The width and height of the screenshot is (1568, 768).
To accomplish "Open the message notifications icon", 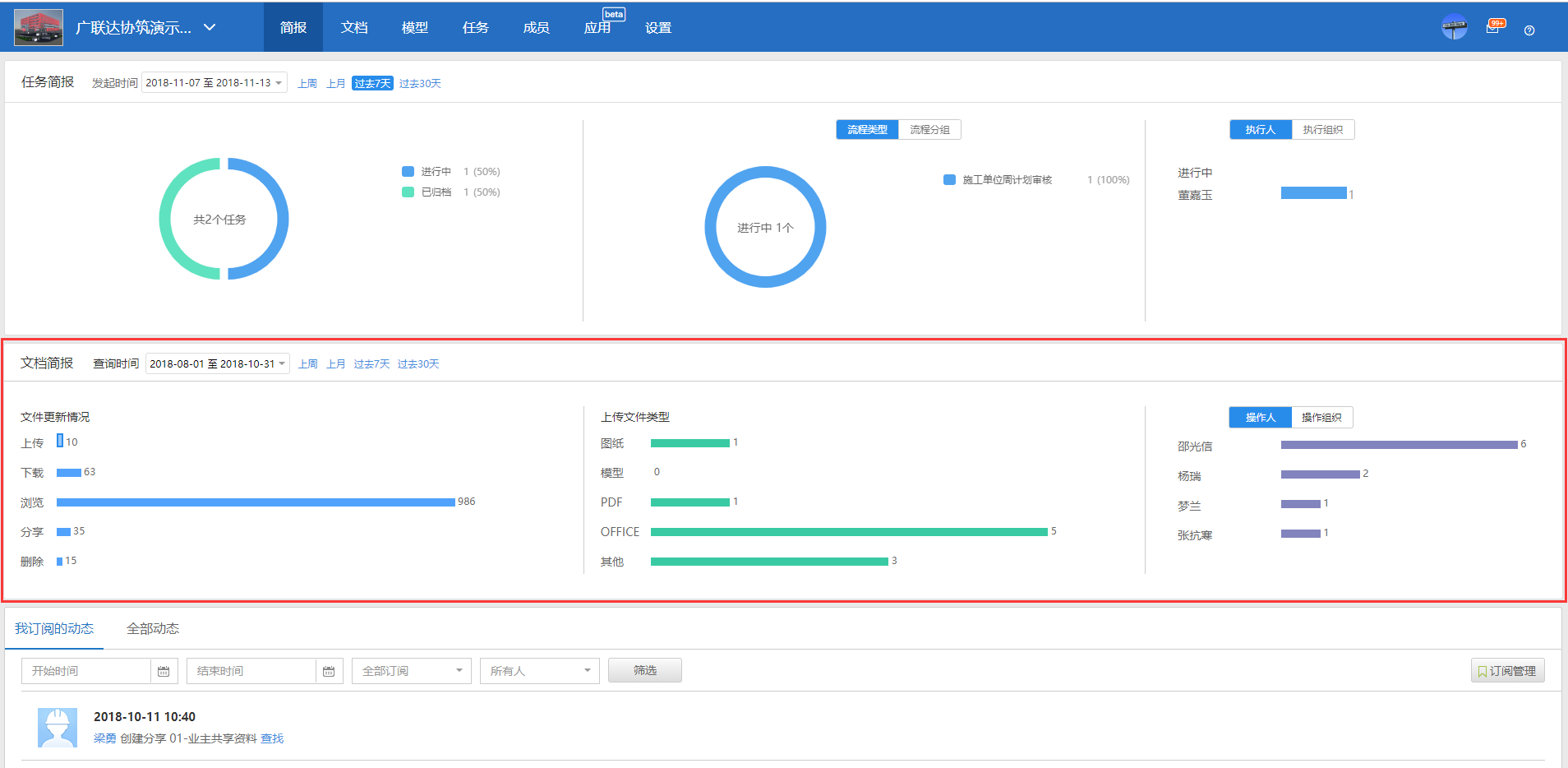I will pos(1493,27).
